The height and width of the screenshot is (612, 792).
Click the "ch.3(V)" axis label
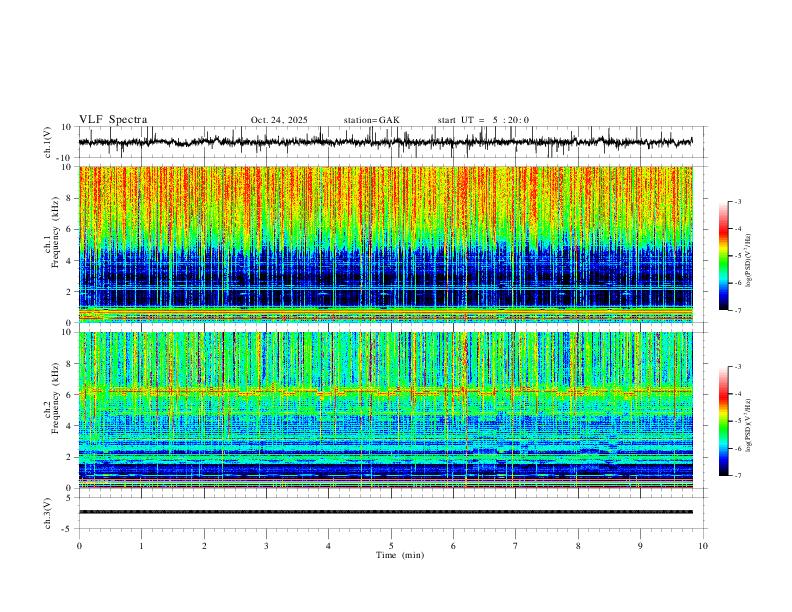tap(48, 514)
